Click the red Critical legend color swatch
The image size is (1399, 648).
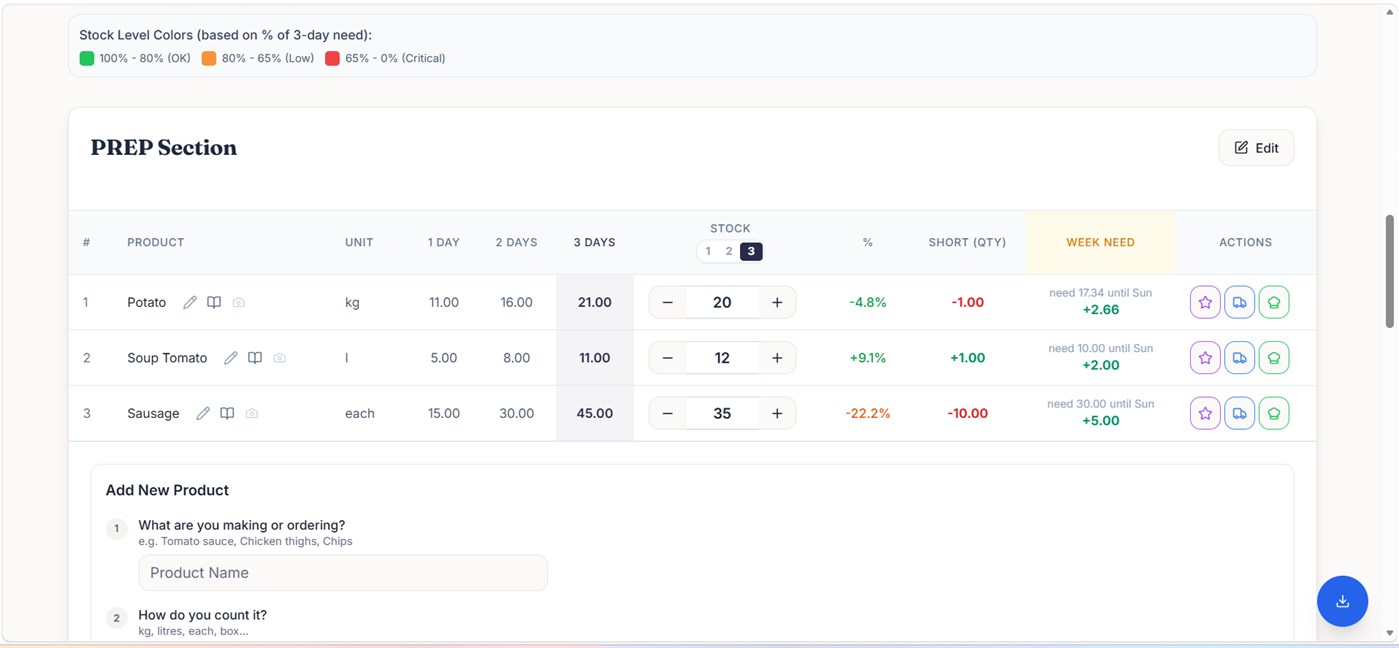(x=332, y=58)
